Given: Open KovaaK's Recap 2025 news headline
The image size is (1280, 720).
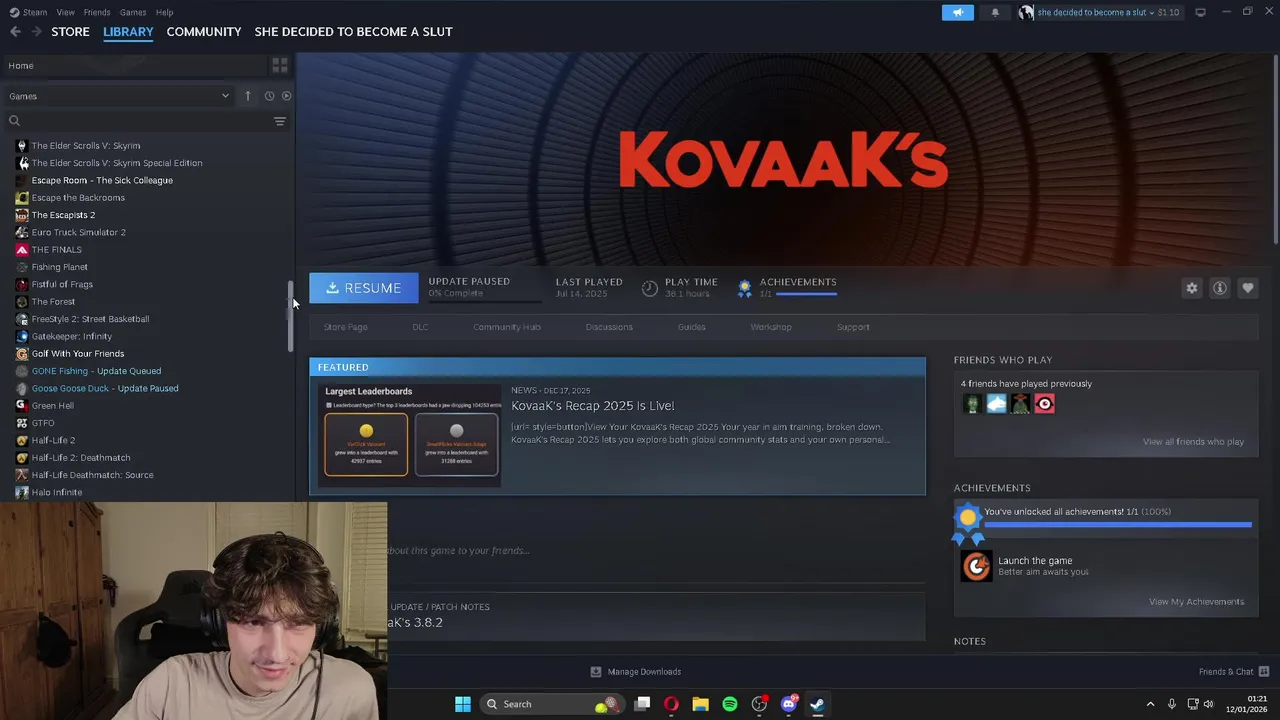Looking at the screenshot, I should [592, 406].
